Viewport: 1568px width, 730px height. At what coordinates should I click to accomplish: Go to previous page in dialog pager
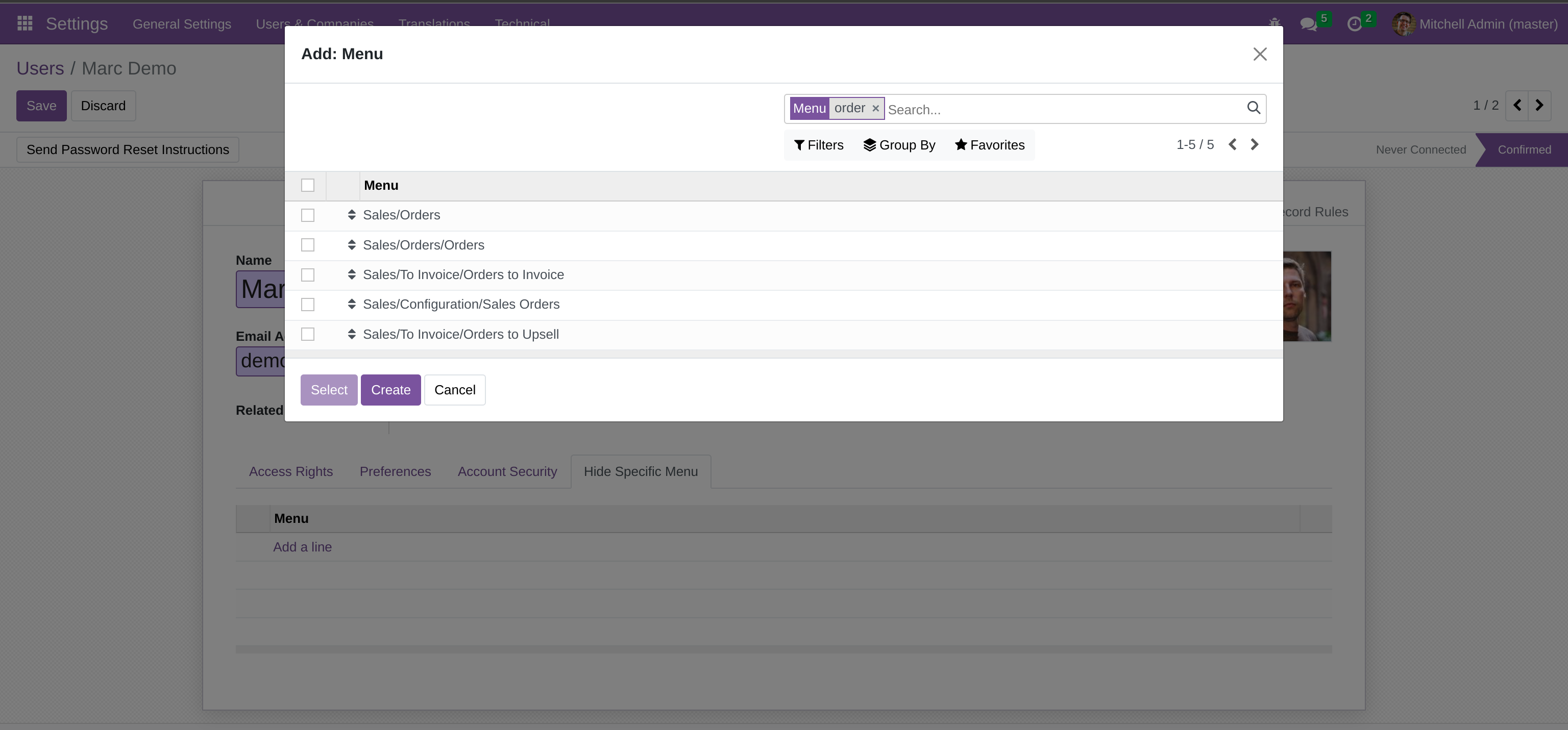(1233, 145)
